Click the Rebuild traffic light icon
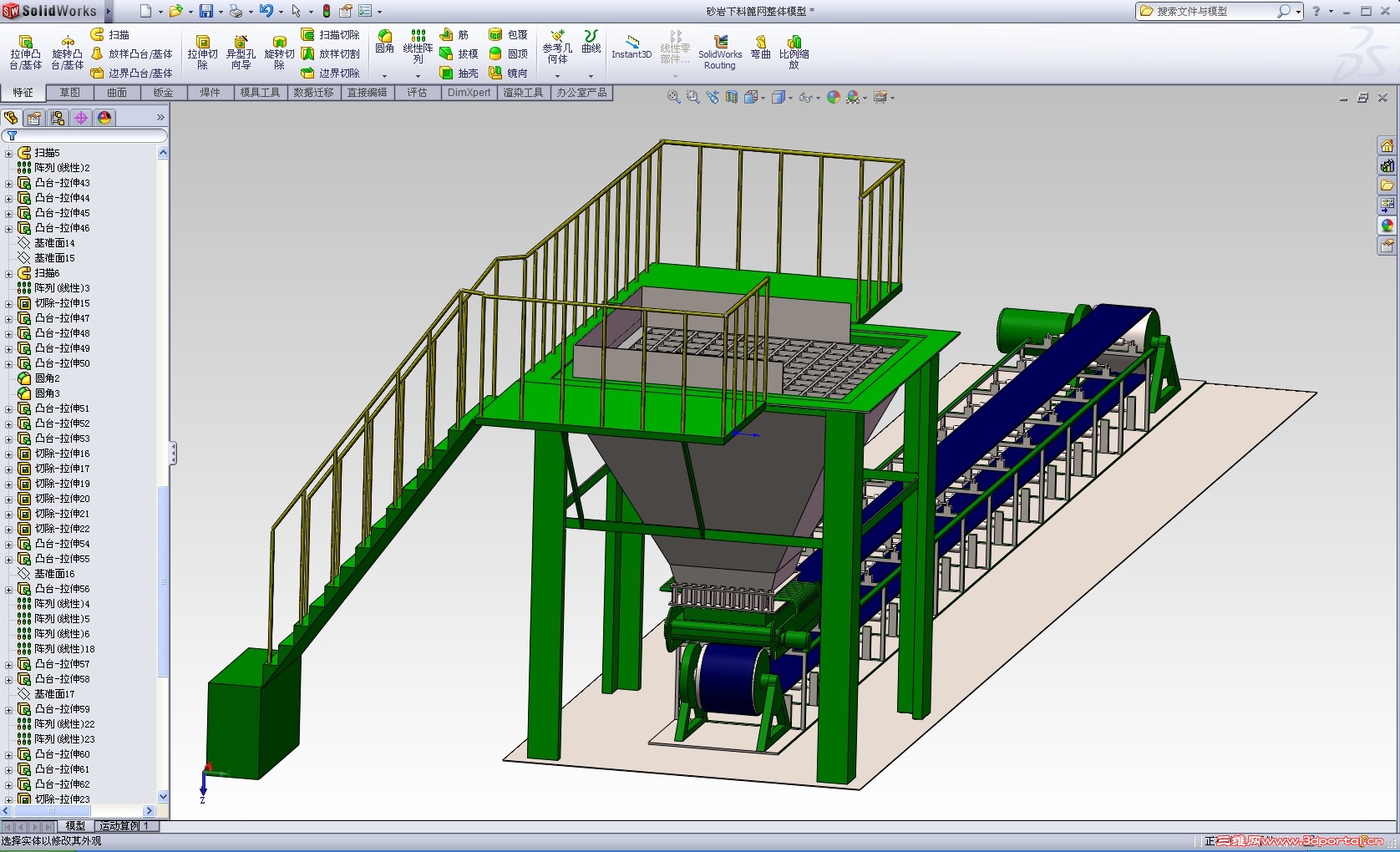This screenshot has width=1400, height=852. 327,11
